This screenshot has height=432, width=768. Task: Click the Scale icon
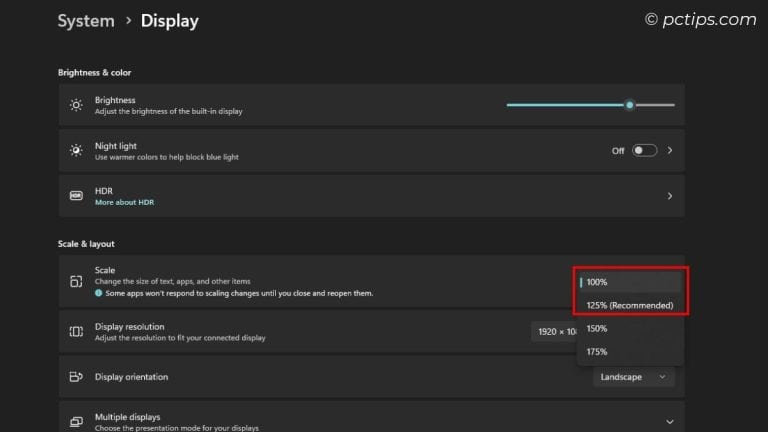click(x=76, y=282)
